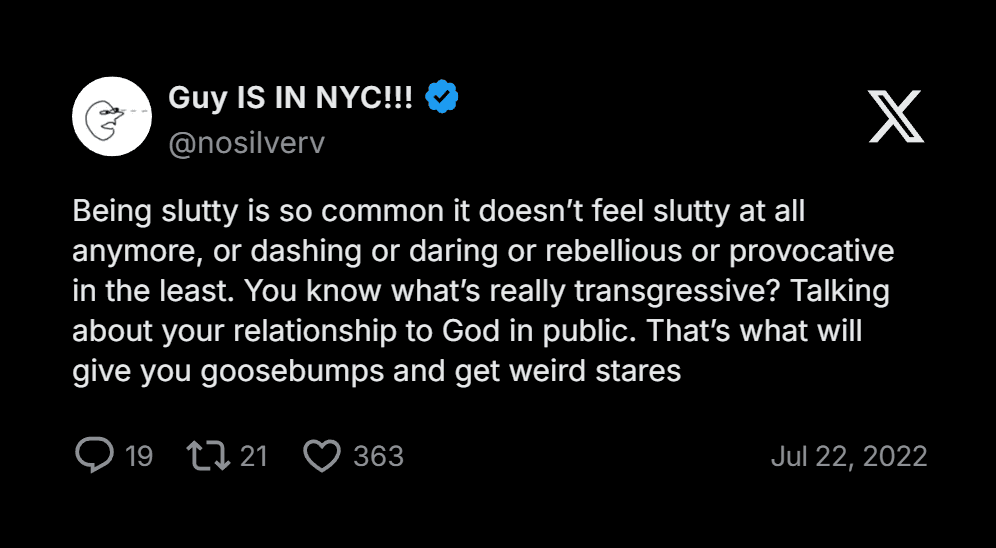Click the reply count 19

[x=139, y=457]
